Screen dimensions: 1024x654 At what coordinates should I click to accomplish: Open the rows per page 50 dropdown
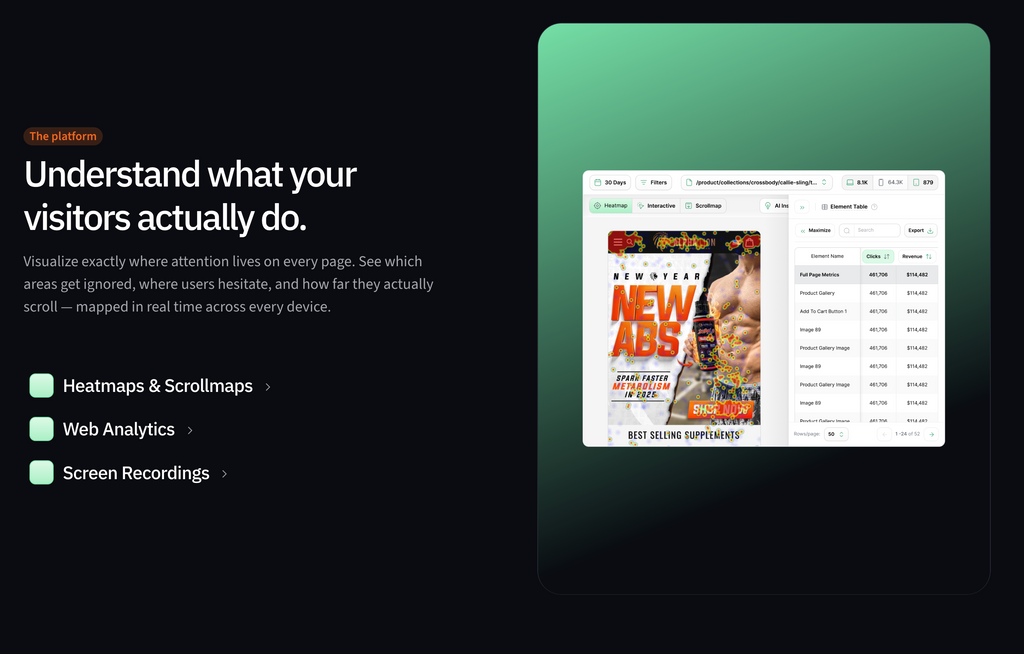point(836,434)
